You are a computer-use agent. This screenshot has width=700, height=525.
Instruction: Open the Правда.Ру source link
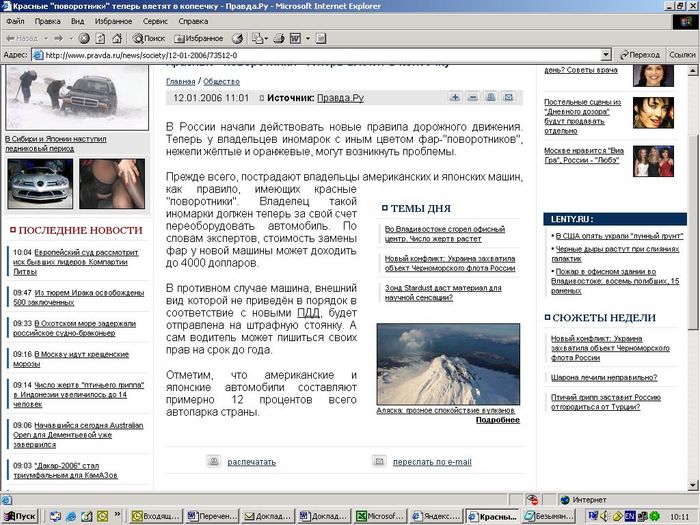click(340, 98)
